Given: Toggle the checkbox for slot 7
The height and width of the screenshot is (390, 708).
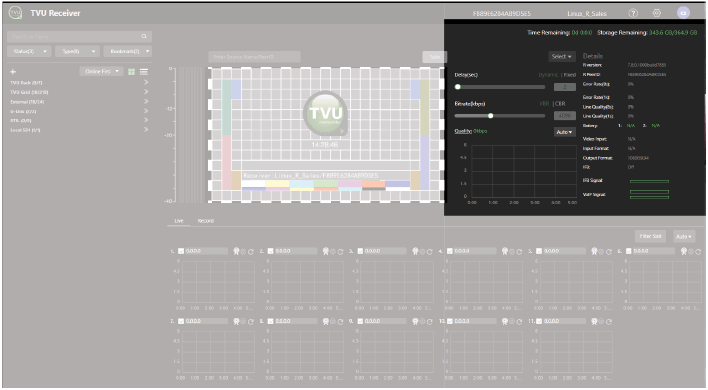Looking at the screenshot, I should [x=181, y=321].
